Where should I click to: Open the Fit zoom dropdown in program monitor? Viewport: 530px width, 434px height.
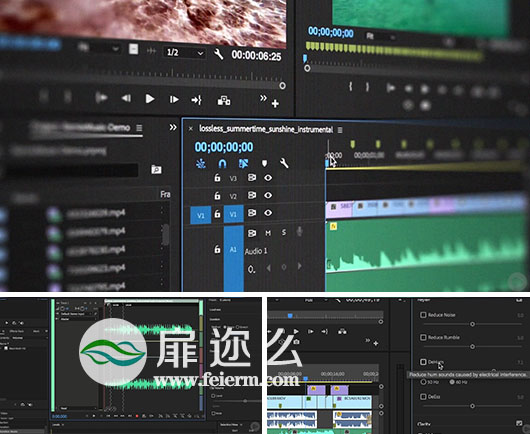click(381, 36)
